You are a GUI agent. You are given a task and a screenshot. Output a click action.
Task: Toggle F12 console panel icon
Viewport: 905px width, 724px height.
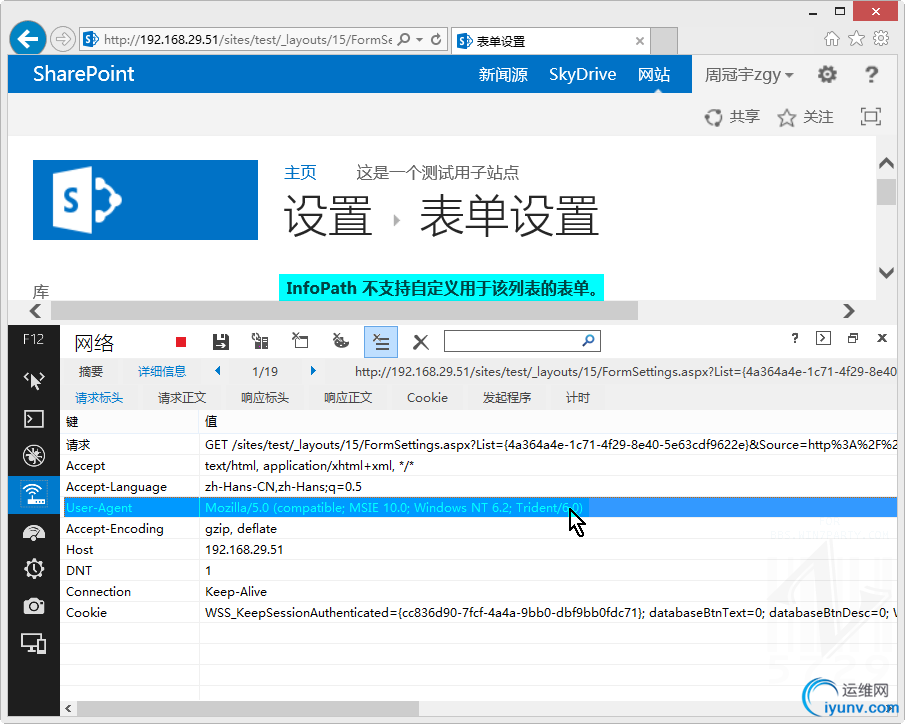[823, 338]
